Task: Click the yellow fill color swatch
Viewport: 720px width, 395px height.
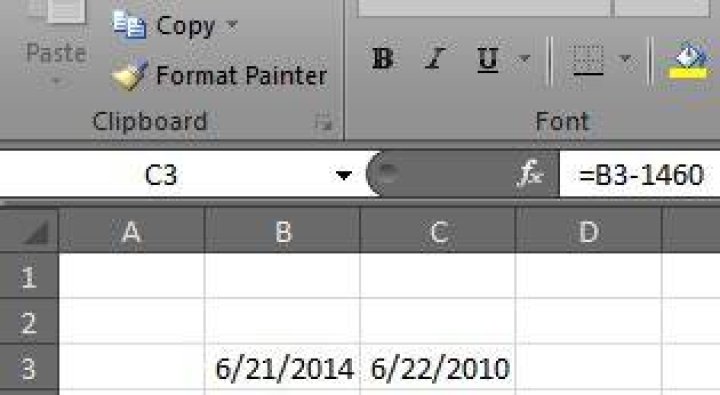Action: (687, 73)
